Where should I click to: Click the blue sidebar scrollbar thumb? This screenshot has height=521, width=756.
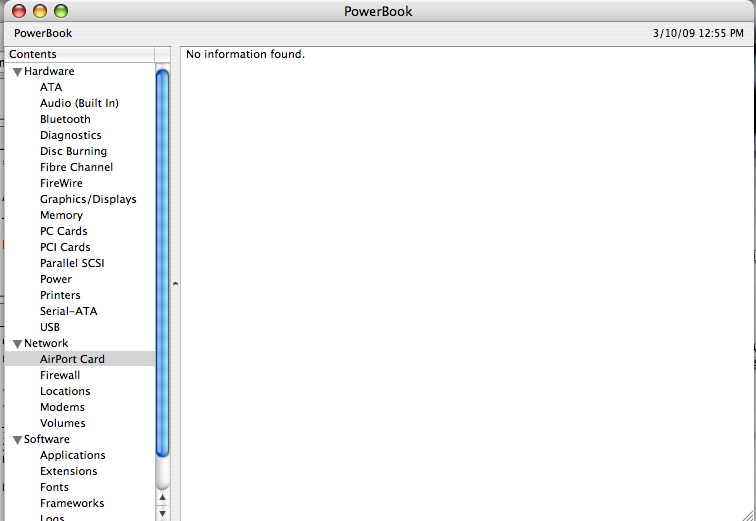coord(162,263)
